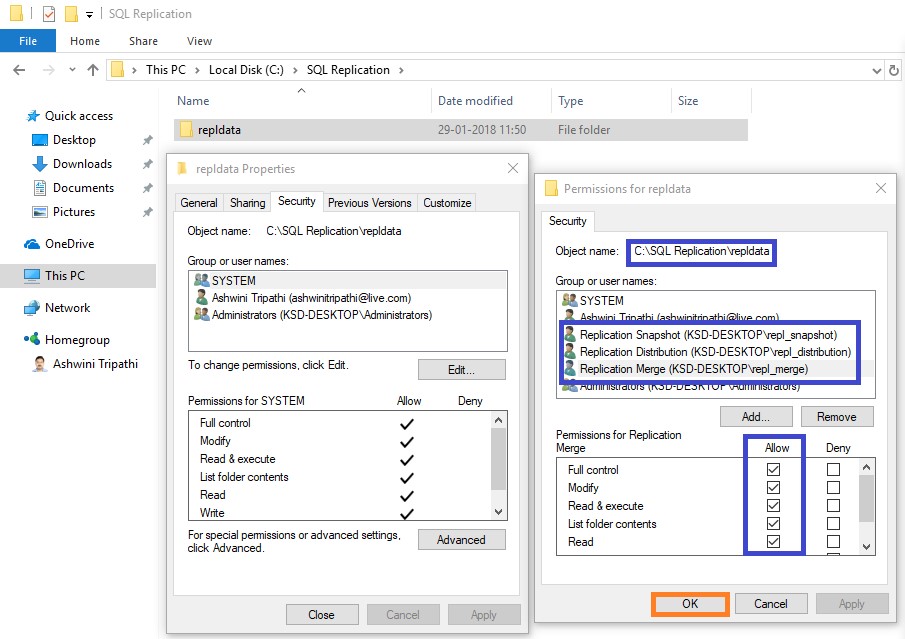Image resolution: width=905 pixels, height=639 pixels.
Task: Open the View ribbon tab
Action: tap(199, 41)
